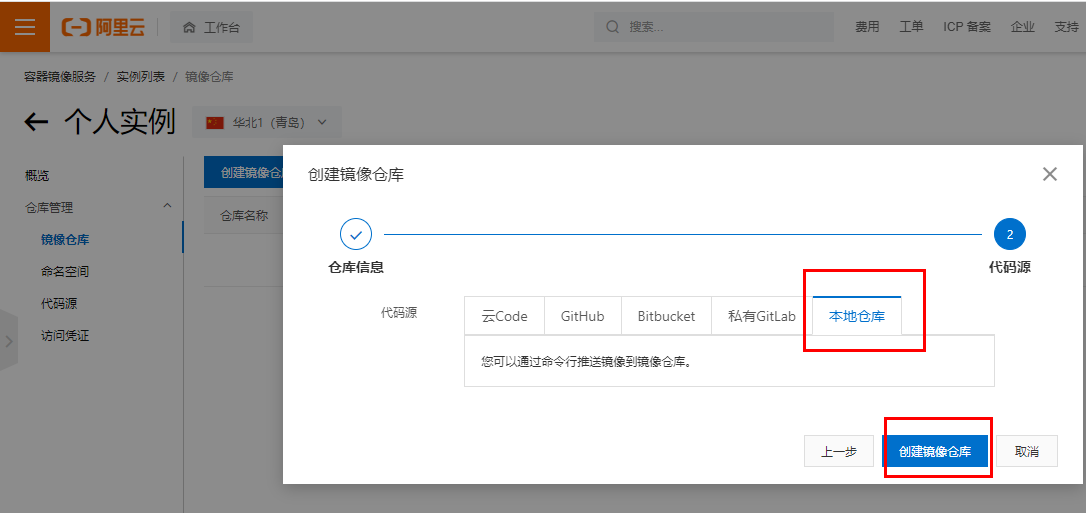Screen dimensions: 1086x513
Task: Select the 本地仓库 tab
Action: [857, 316]
